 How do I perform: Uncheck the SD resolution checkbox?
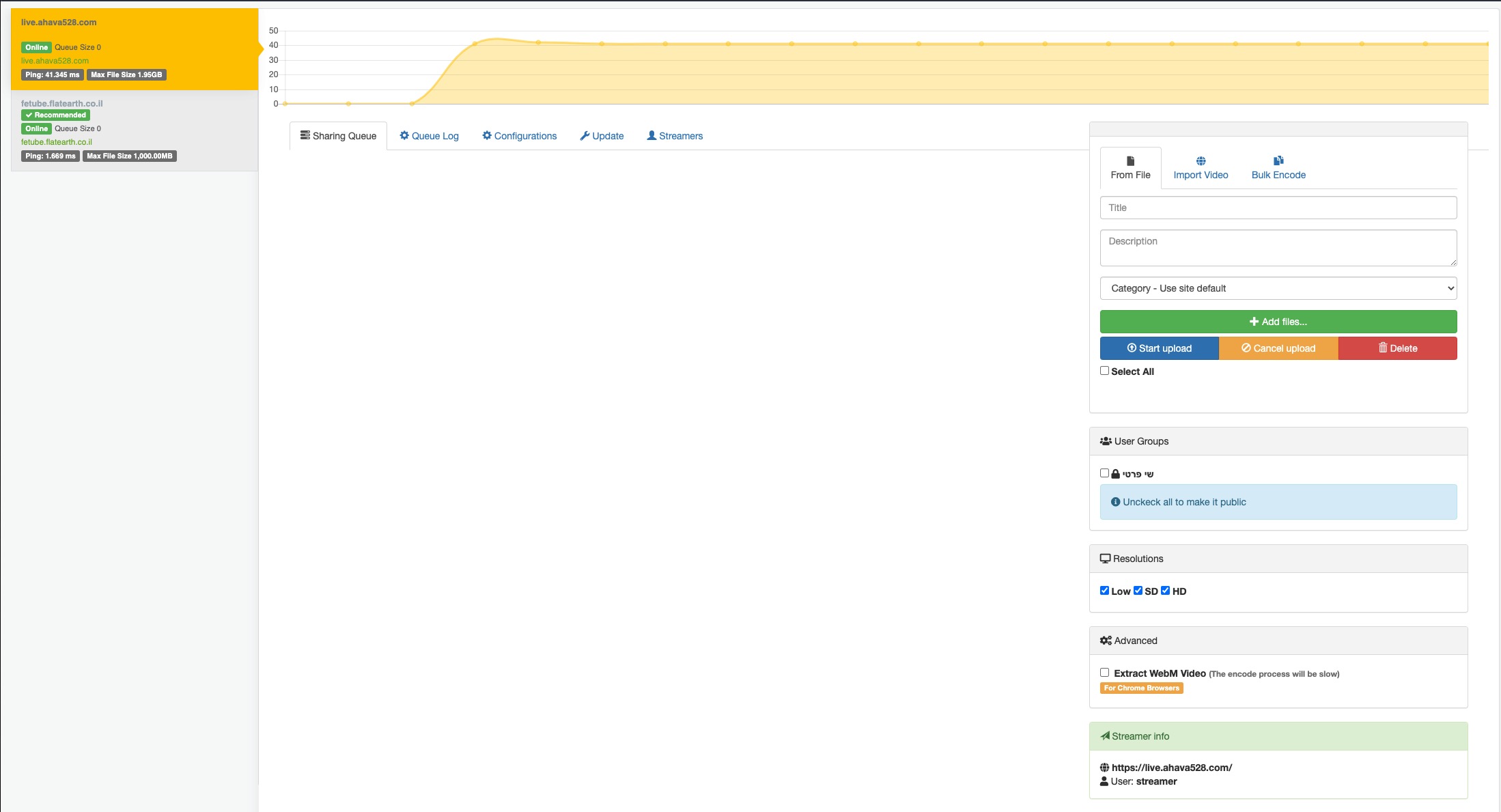click(x=1138, y=591)
